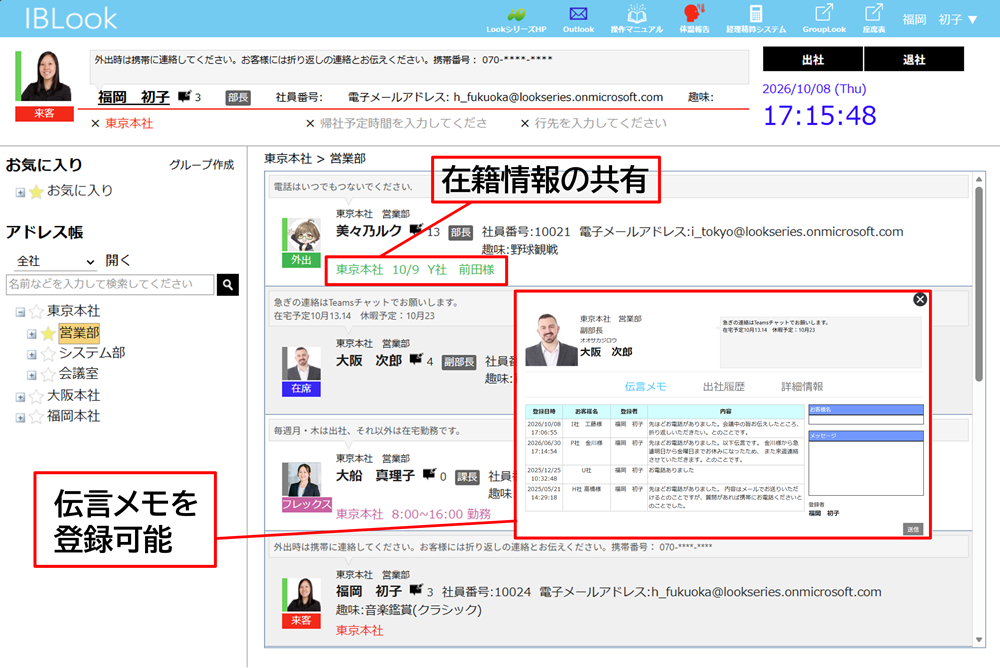Click 来客 status of 福岡 初子 in list
The width and height of the screenshot is (1000, 668).
(301, 621)
